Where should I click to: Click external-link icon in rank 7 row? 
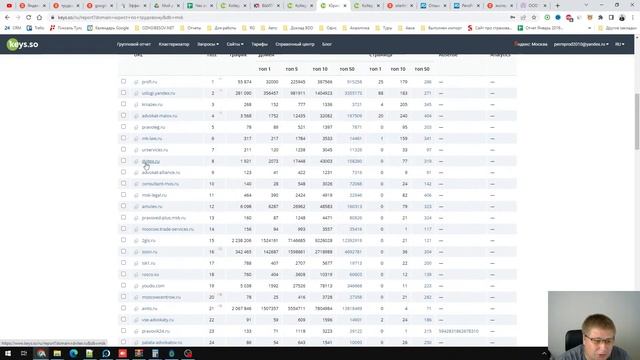(x=136, y=150)
